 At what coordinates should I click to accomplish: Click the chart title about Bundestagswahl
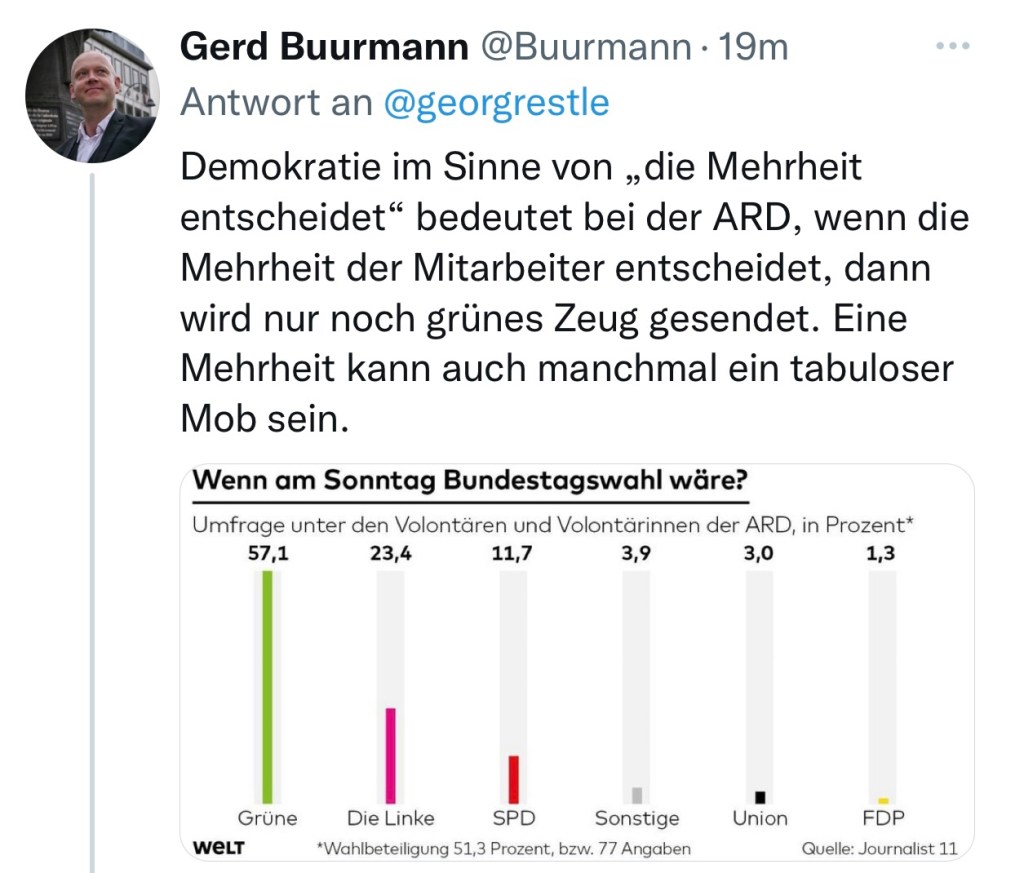(470, 480)
